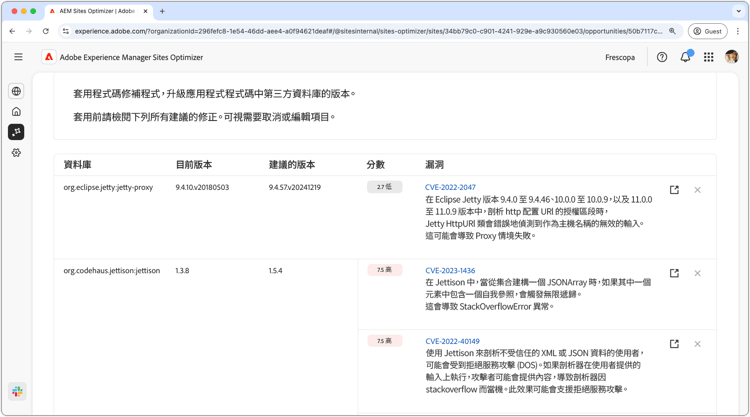Viewport: 750px width, 417px height.
Task: Click the 分數 column header
Action: [x=375, y=165]
